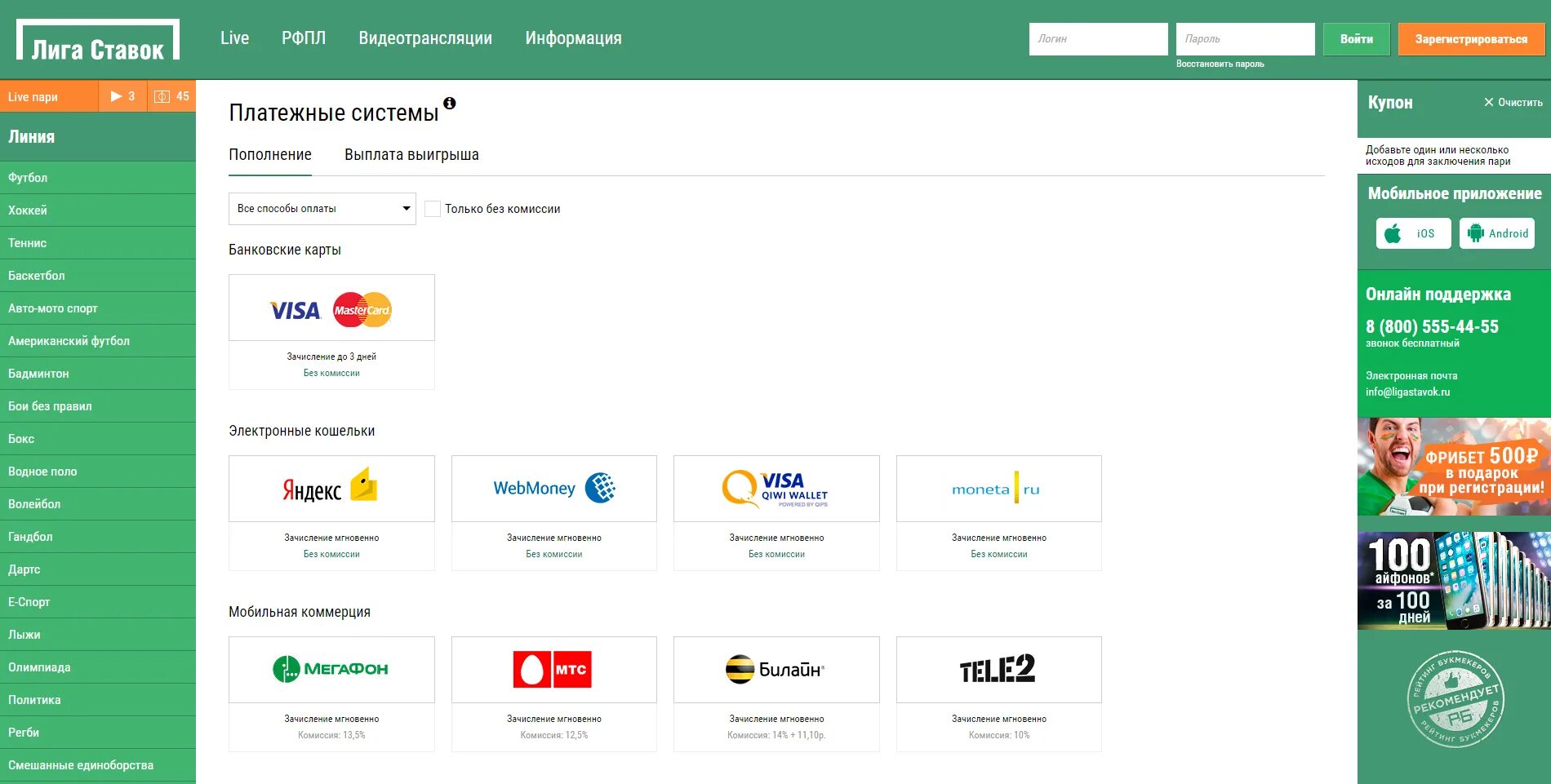The width and height of the screenshot is (1551, 784).
Task: Open Политика category
Action: [x=98, y=700]
